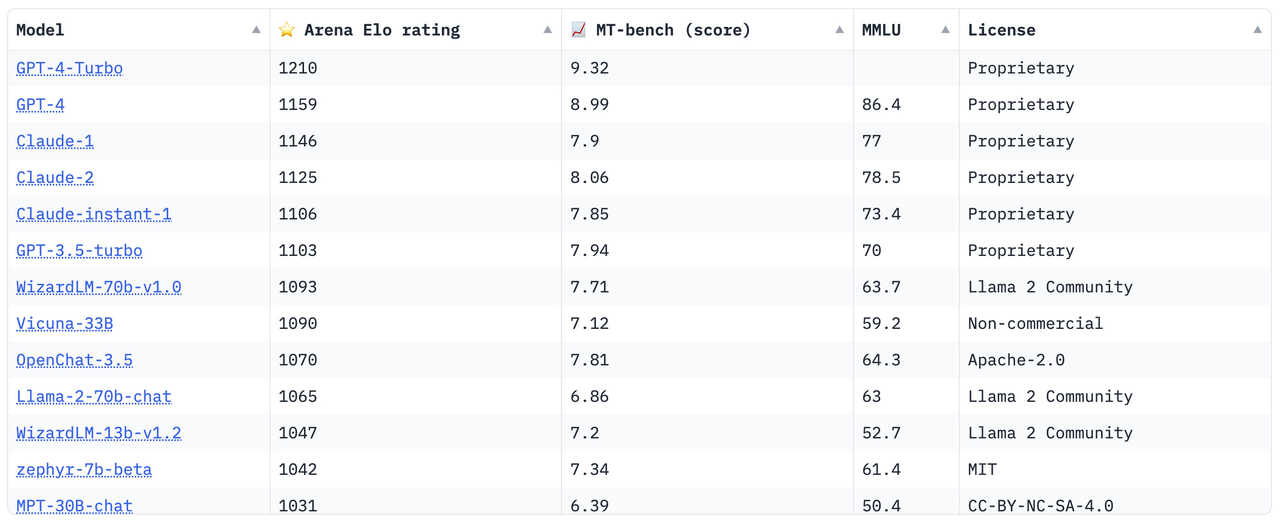Click the Arena Elo rating header
This screenshot has height=522, width=1280.
point(382,30)
